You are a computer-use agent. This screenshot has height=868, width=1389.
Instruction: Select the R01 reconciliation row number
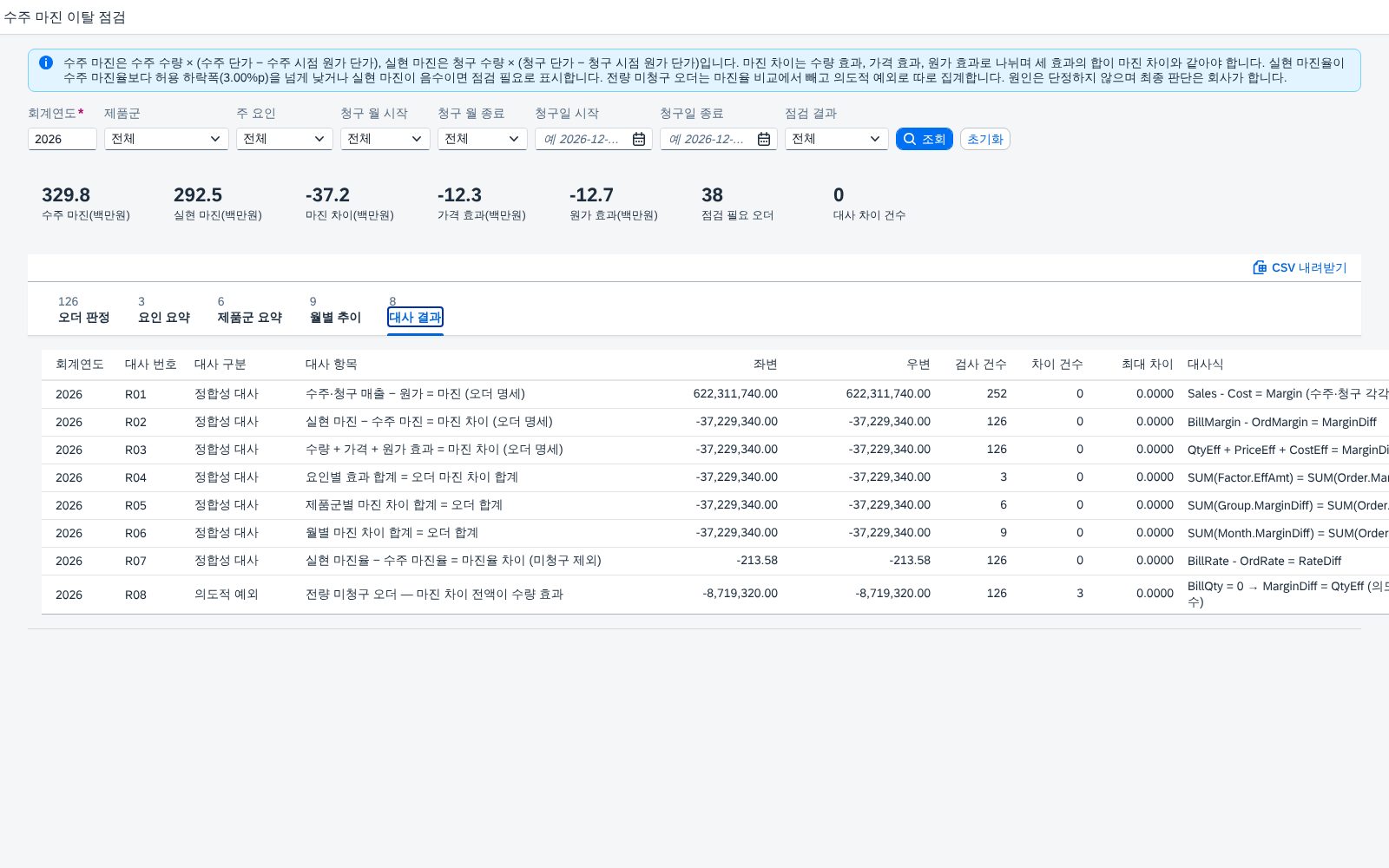[135, 394]
